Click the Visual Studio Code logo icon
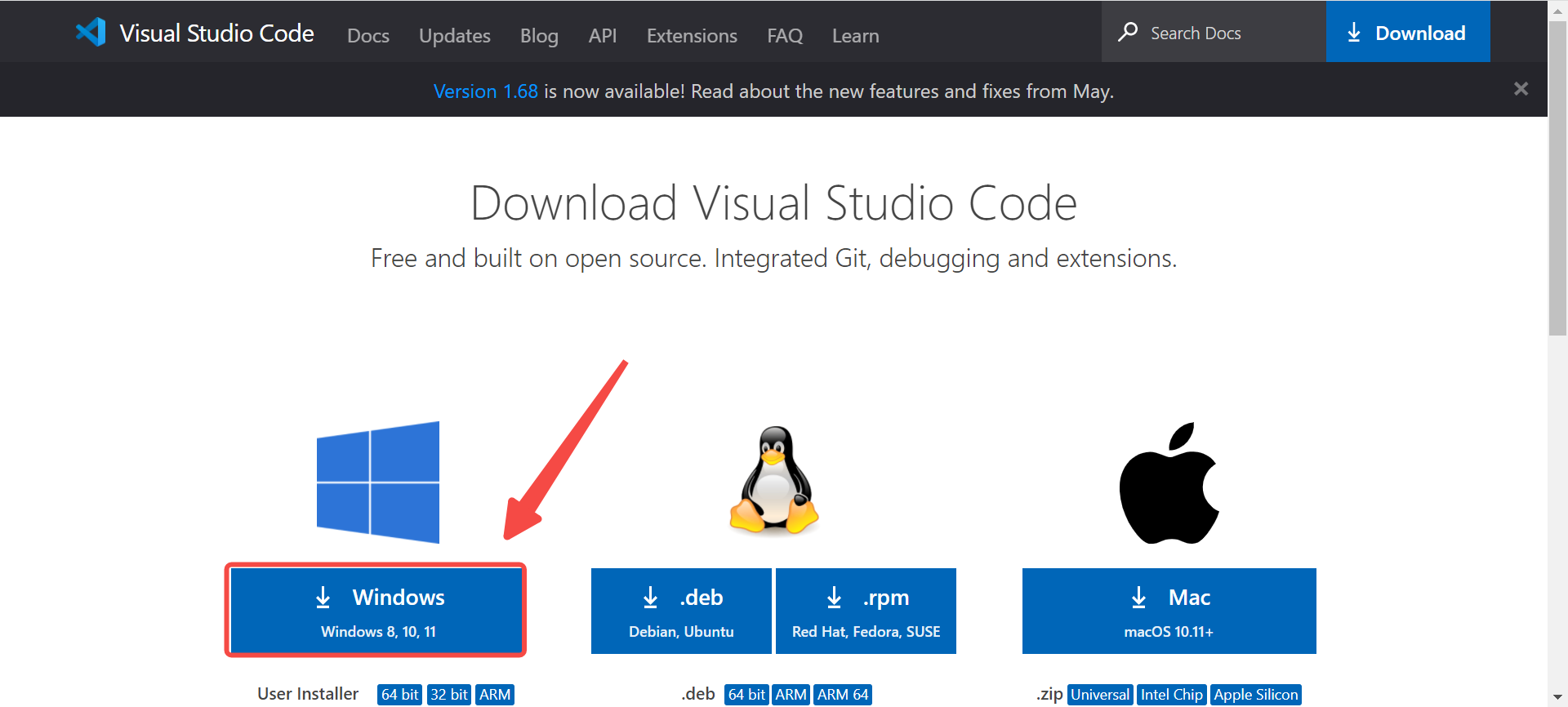1568x707 pixels. (91, 32)
